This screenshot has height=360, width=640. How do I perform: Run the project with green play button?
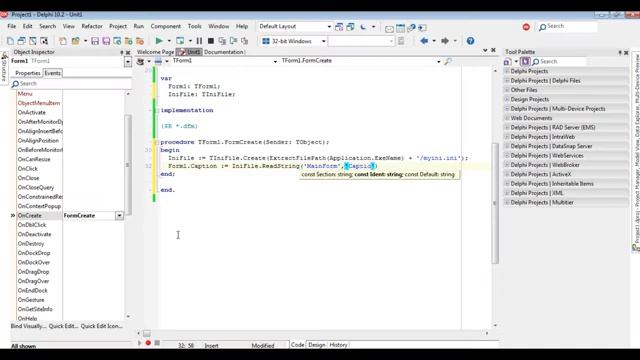click(159, 41)
